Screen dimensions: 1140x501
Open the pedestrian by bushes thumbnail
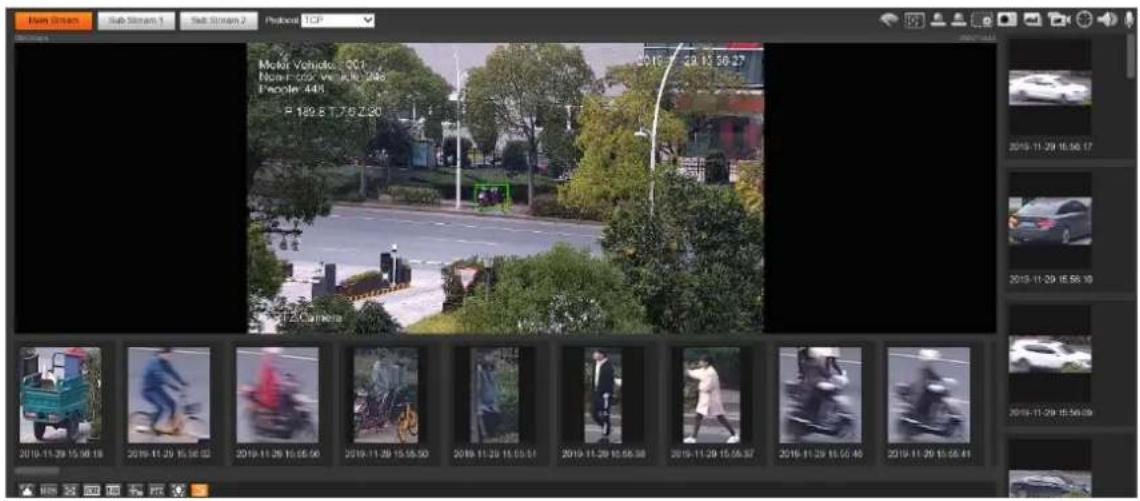494,395
